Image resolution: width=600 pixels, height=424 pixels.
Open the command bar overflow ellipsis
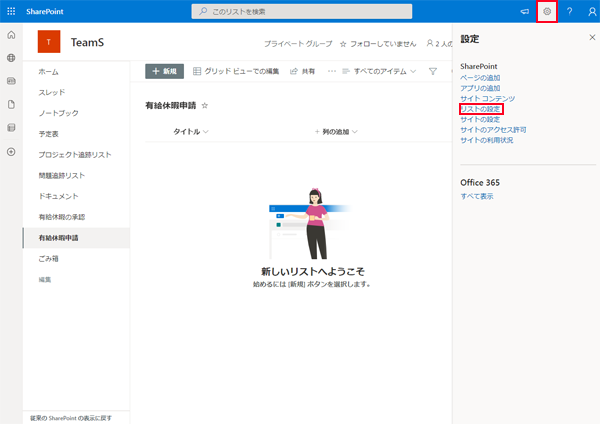click(332, 71)
